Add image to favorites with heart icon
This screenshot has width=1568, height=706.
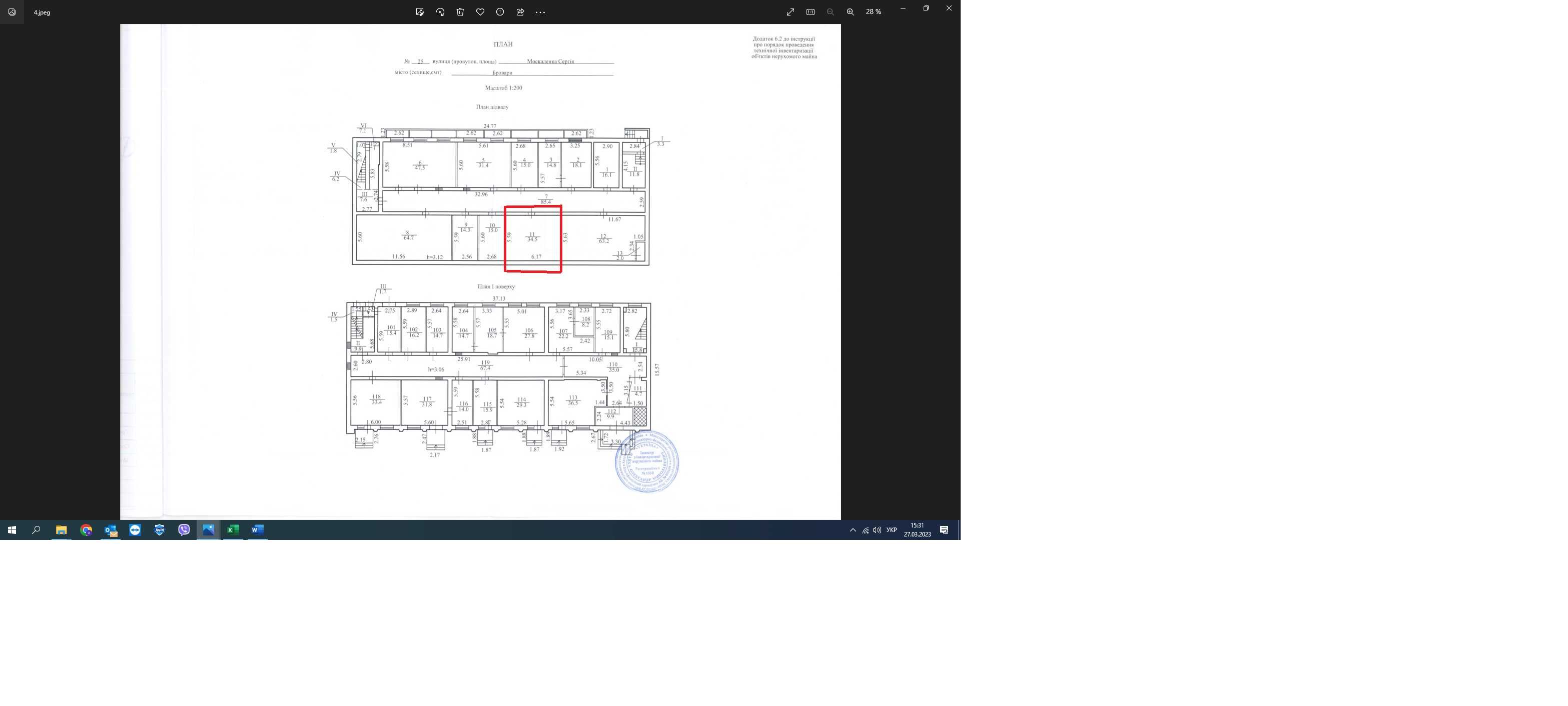coord(480,12)
